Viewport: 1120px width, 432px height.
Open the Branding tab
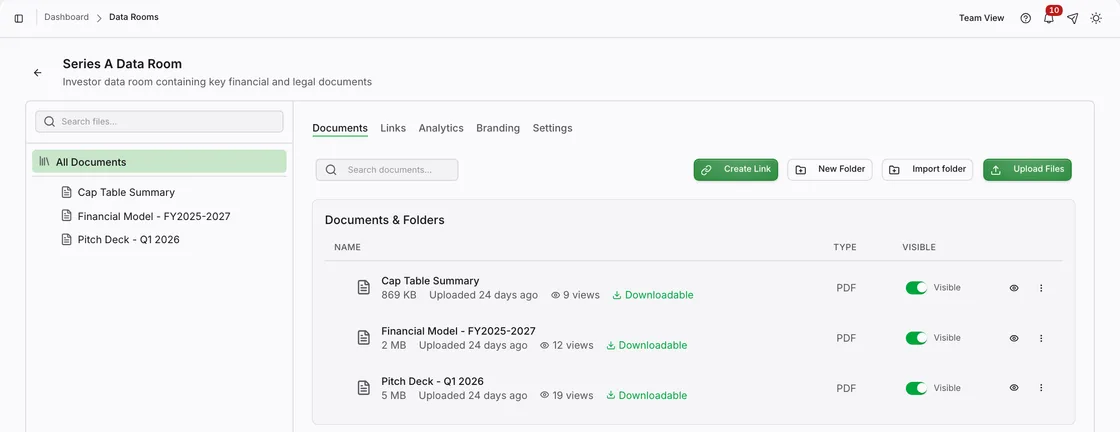tap(498, 128)
